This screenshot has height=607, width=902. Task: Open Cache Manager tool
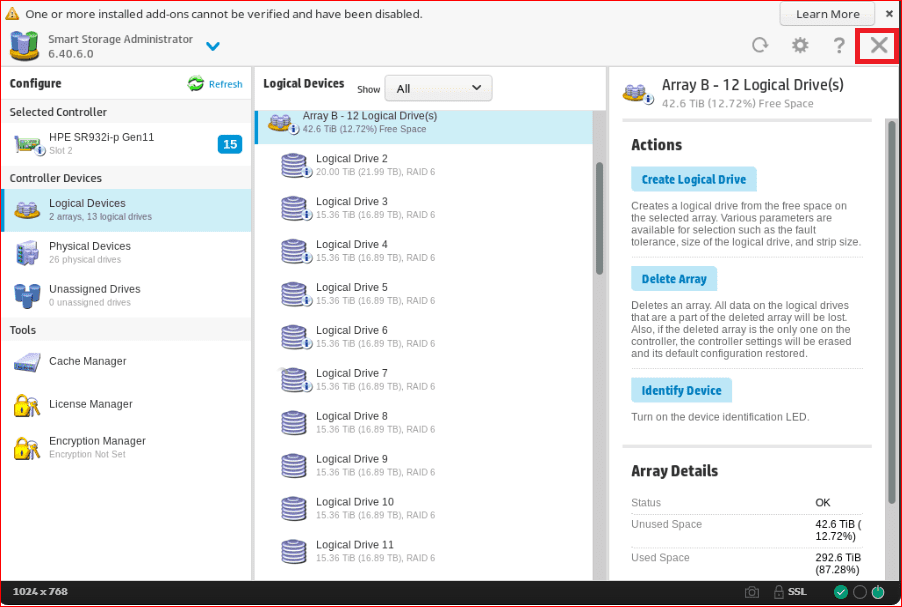click(87, 362)
